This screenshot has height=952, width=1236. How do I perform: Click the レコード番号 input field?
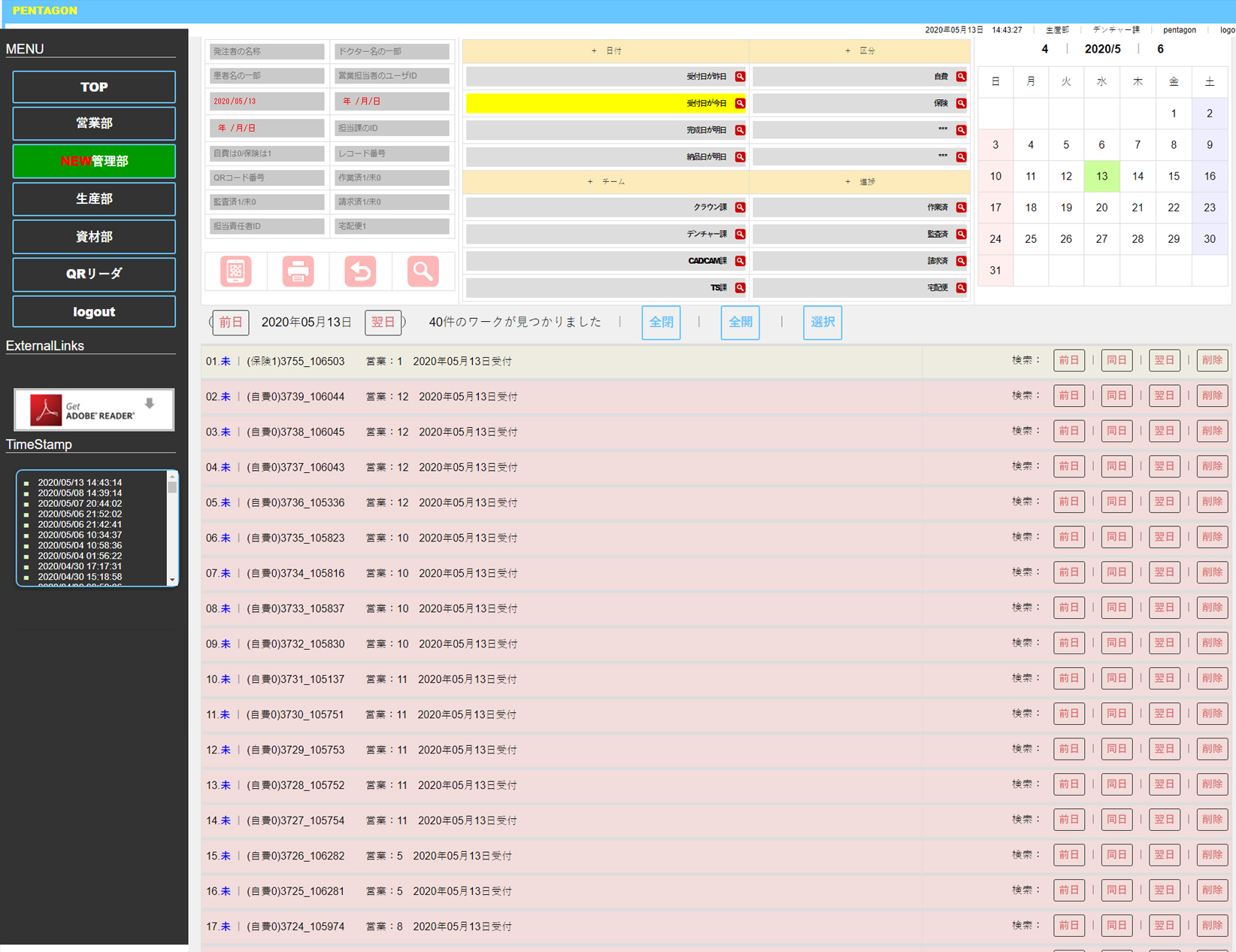pyautogui.click(x=392, y=153)
